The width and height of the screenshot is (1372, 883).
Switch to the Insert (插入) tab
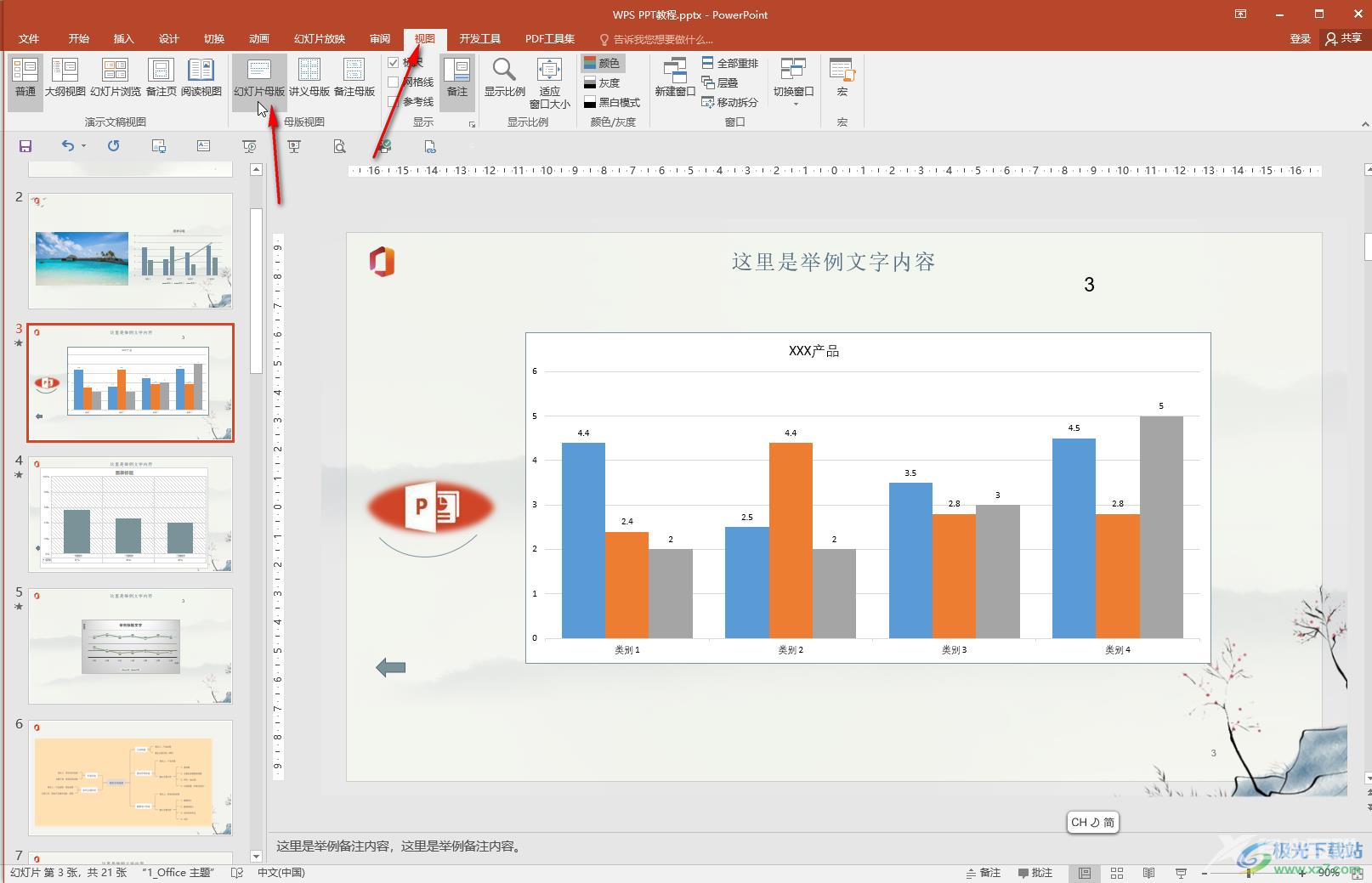coord(124,39)
